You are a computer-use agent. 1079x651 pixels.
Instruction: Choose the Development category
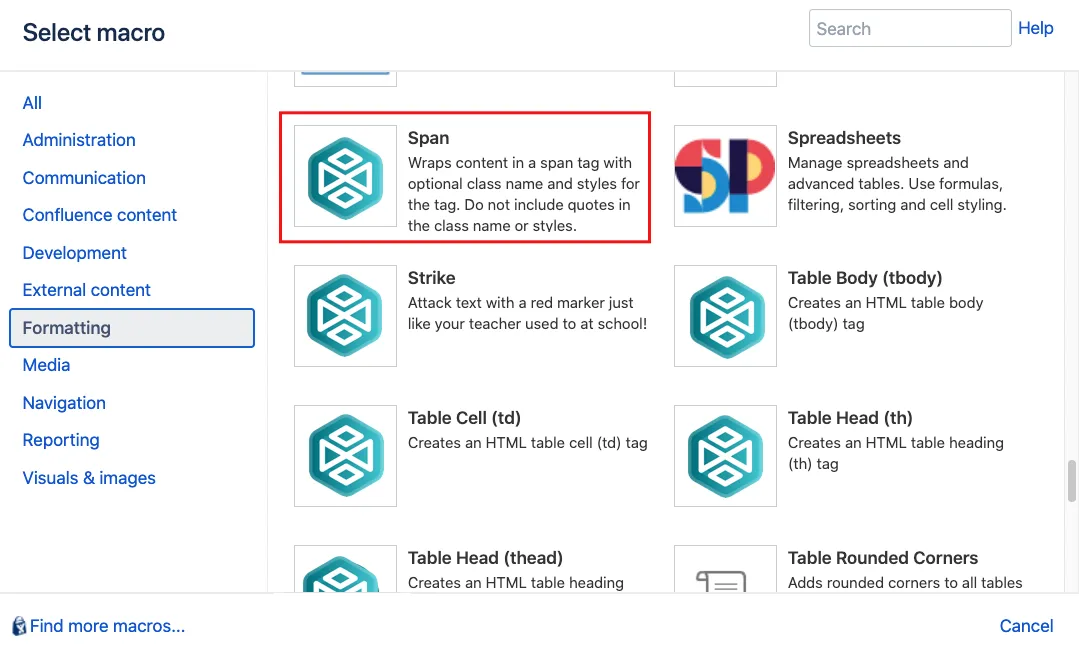point(74,253)
